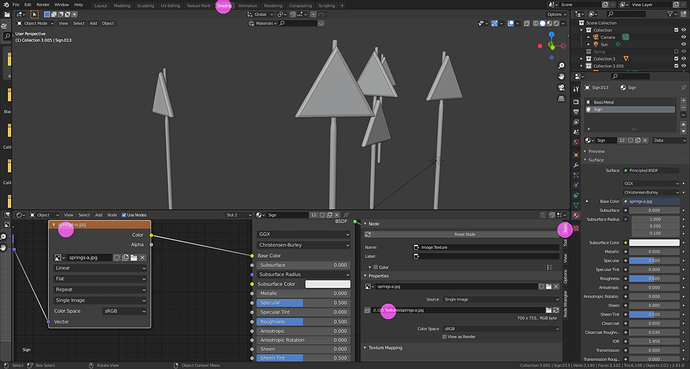
Task: Open Linear interpolation dropdown in image node
Action: click(100, 268)
